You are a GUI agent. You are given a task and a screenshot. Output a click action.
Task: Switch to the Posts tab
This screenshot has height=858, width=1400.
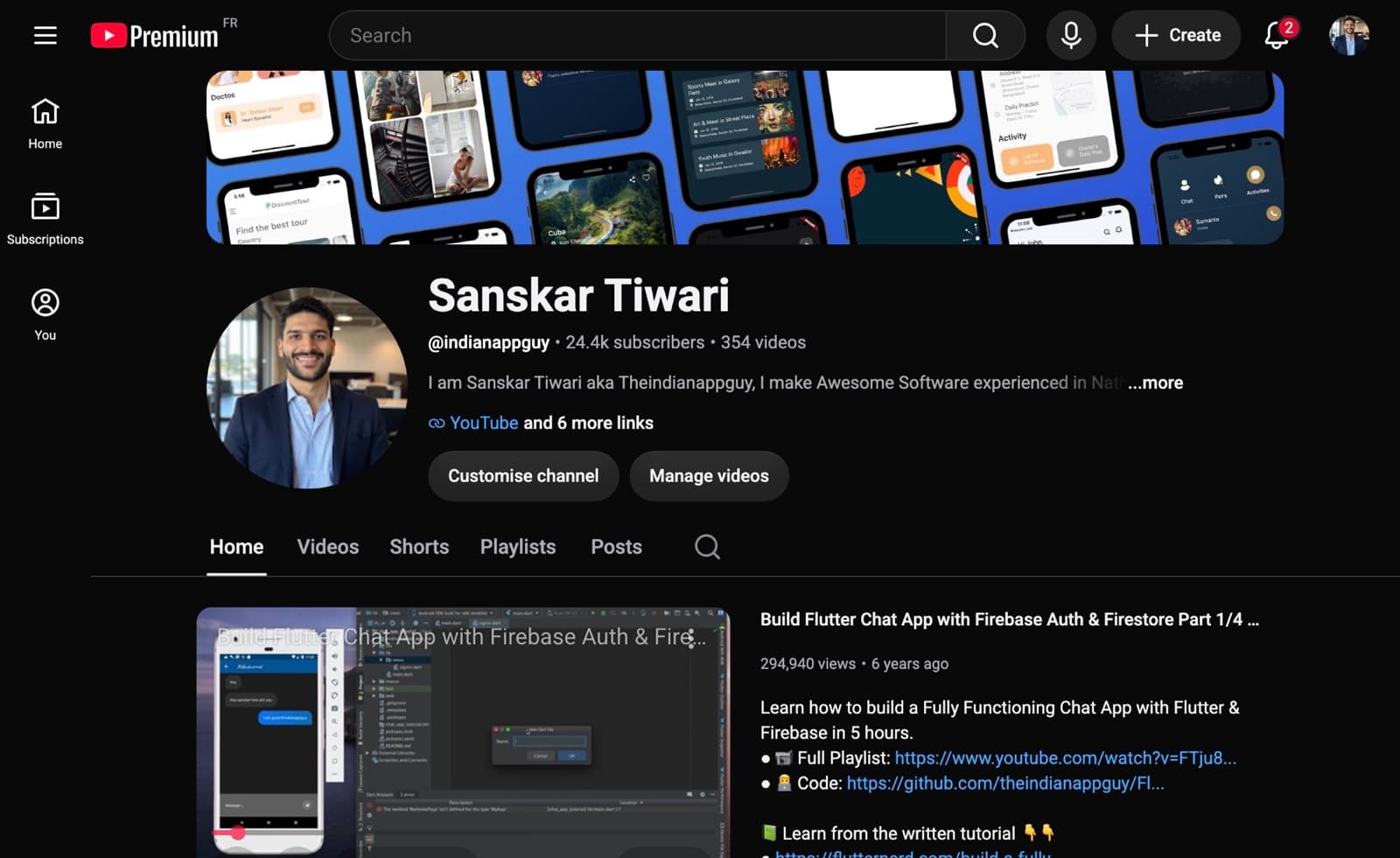click(x=616, y=546)
